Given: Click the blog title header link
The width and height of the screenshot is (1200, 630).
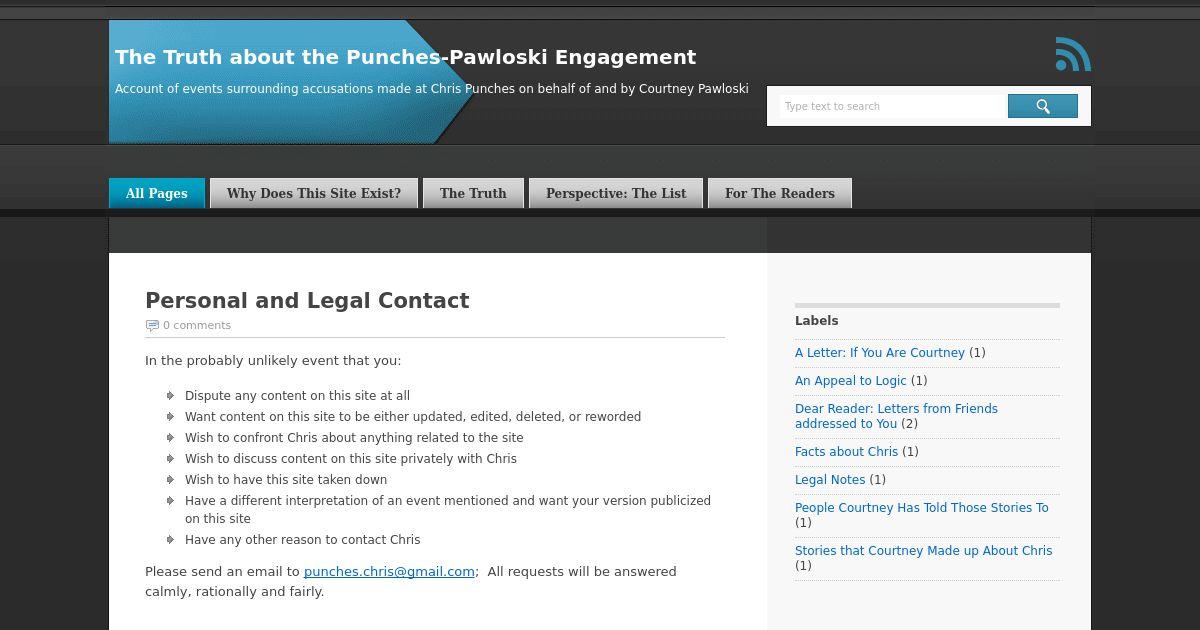Looking at the screenshot, I should pos(405,57).
